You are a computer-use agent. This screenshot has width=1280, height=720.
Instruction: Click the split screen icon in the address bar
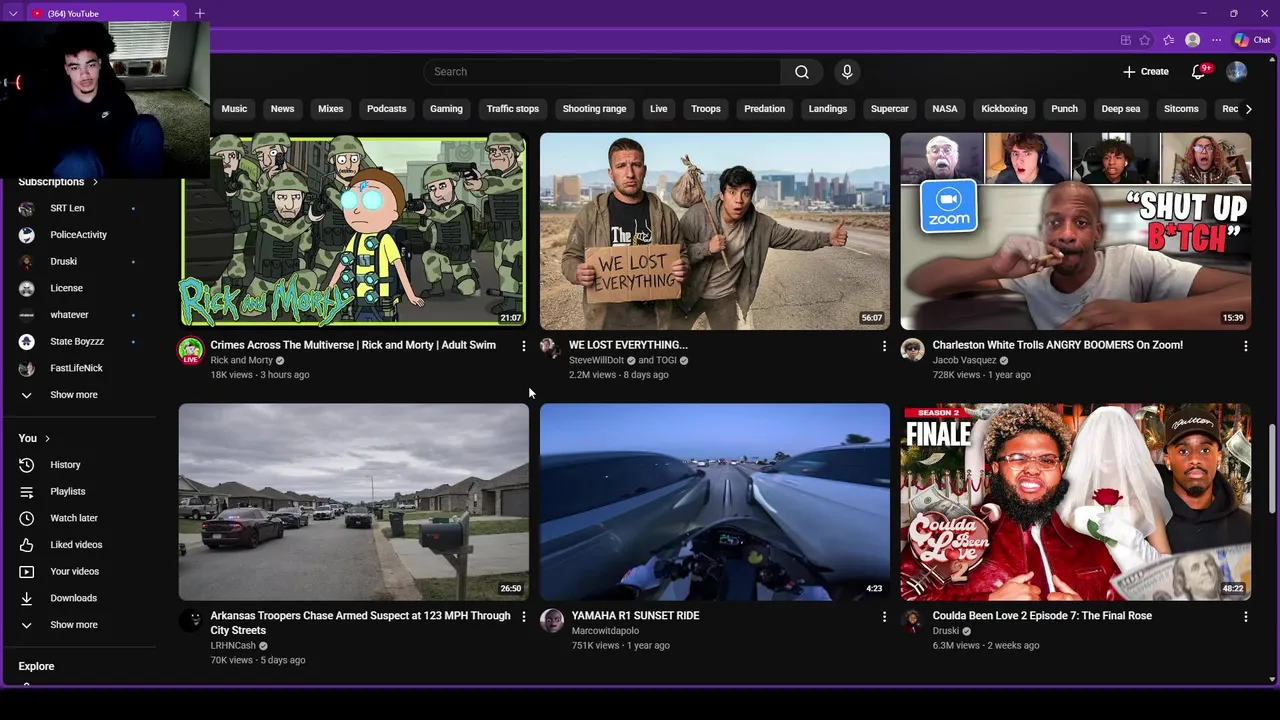point(1125,40)
